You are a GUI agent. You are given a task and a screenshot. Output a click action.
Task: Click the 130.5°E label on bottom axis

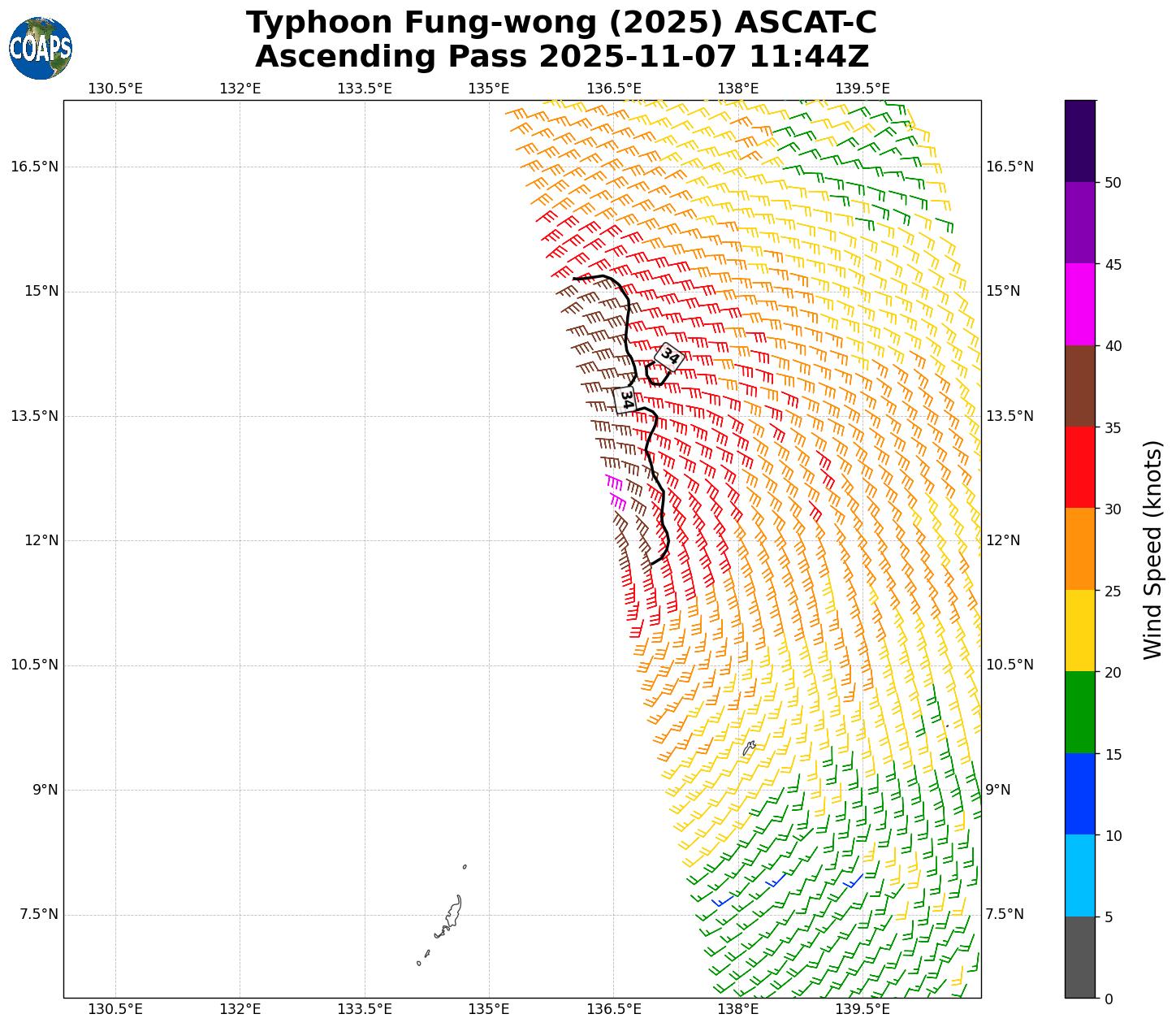(115, 1009)
